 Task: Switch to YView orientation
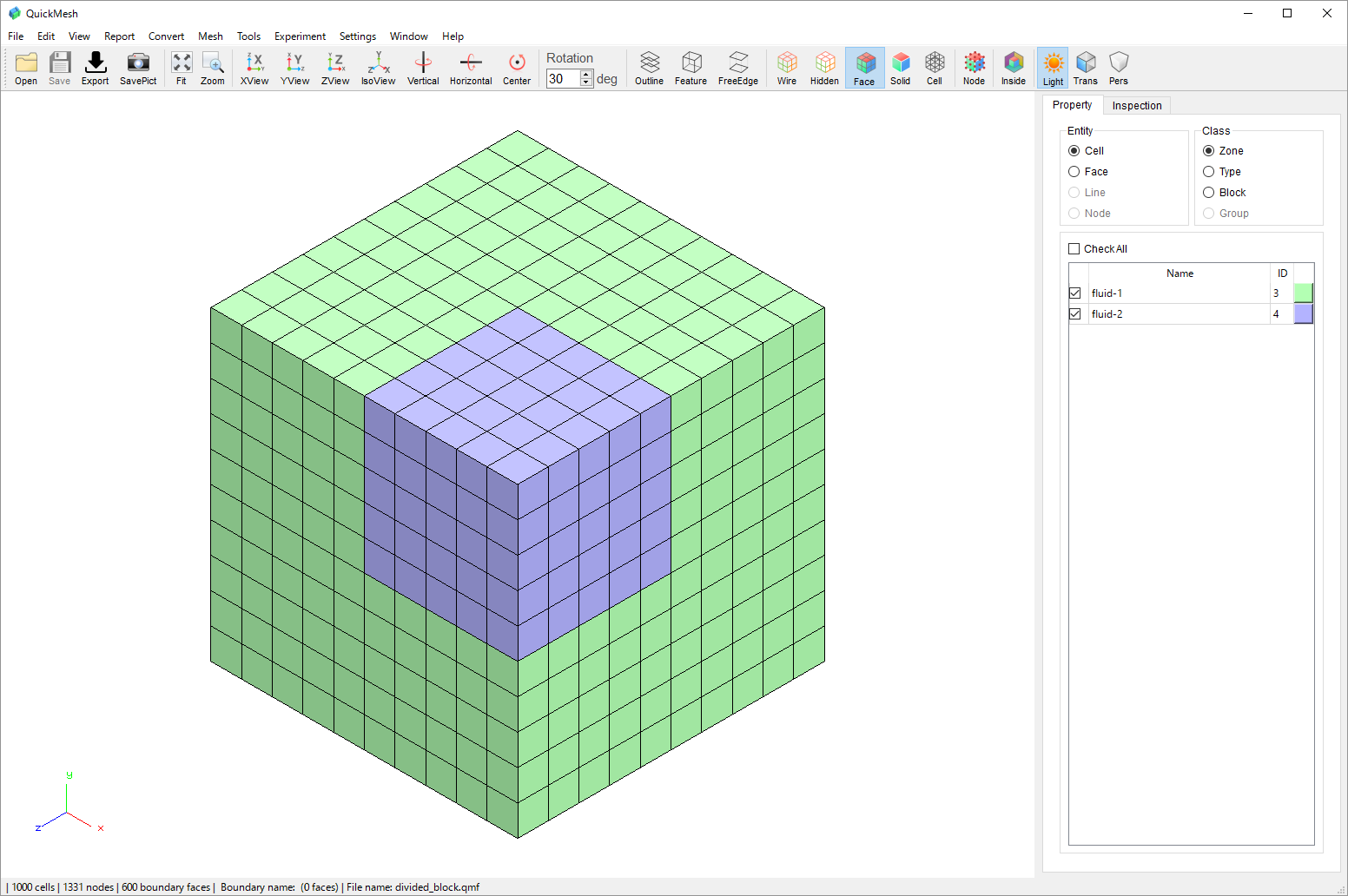295,68
